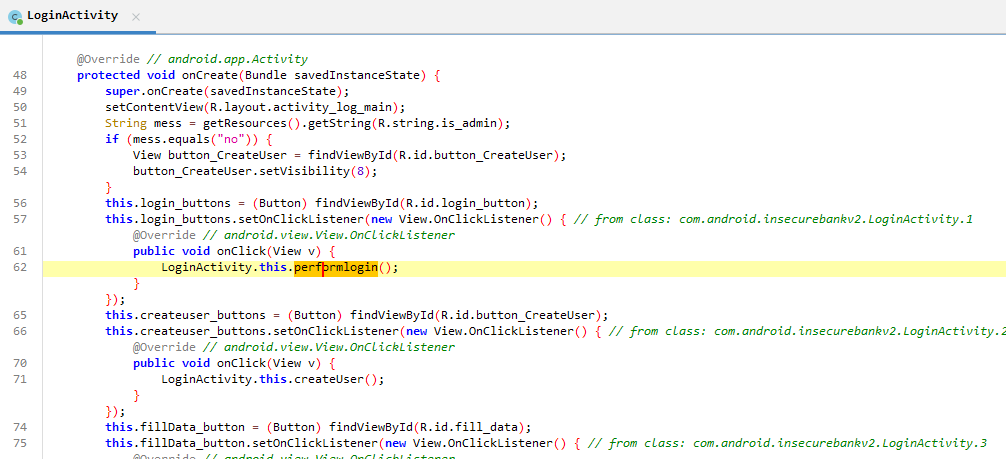Click line number 57 in gutter

pos(20,220)
